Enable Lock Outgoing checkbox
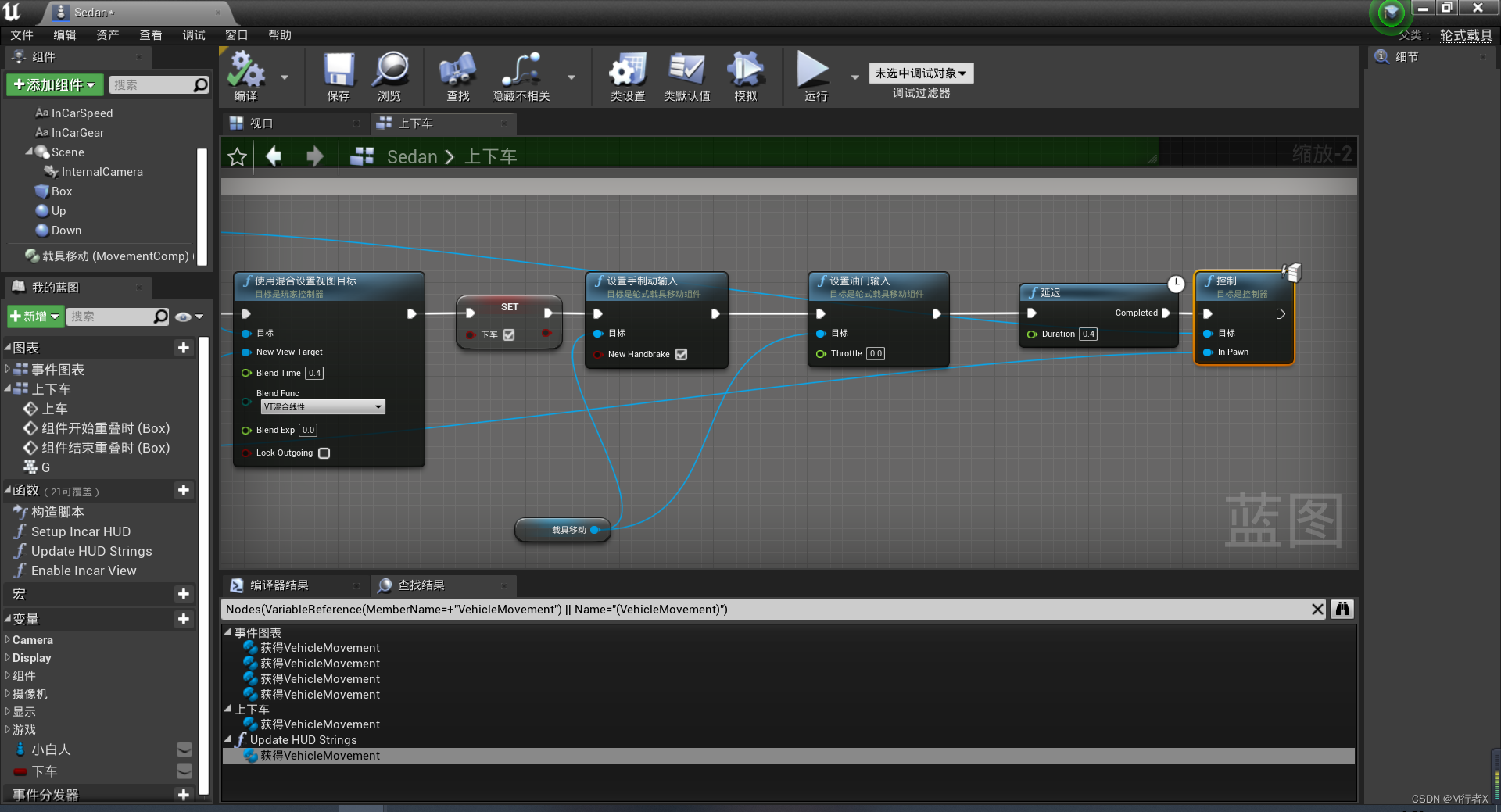 coord(324,453)
